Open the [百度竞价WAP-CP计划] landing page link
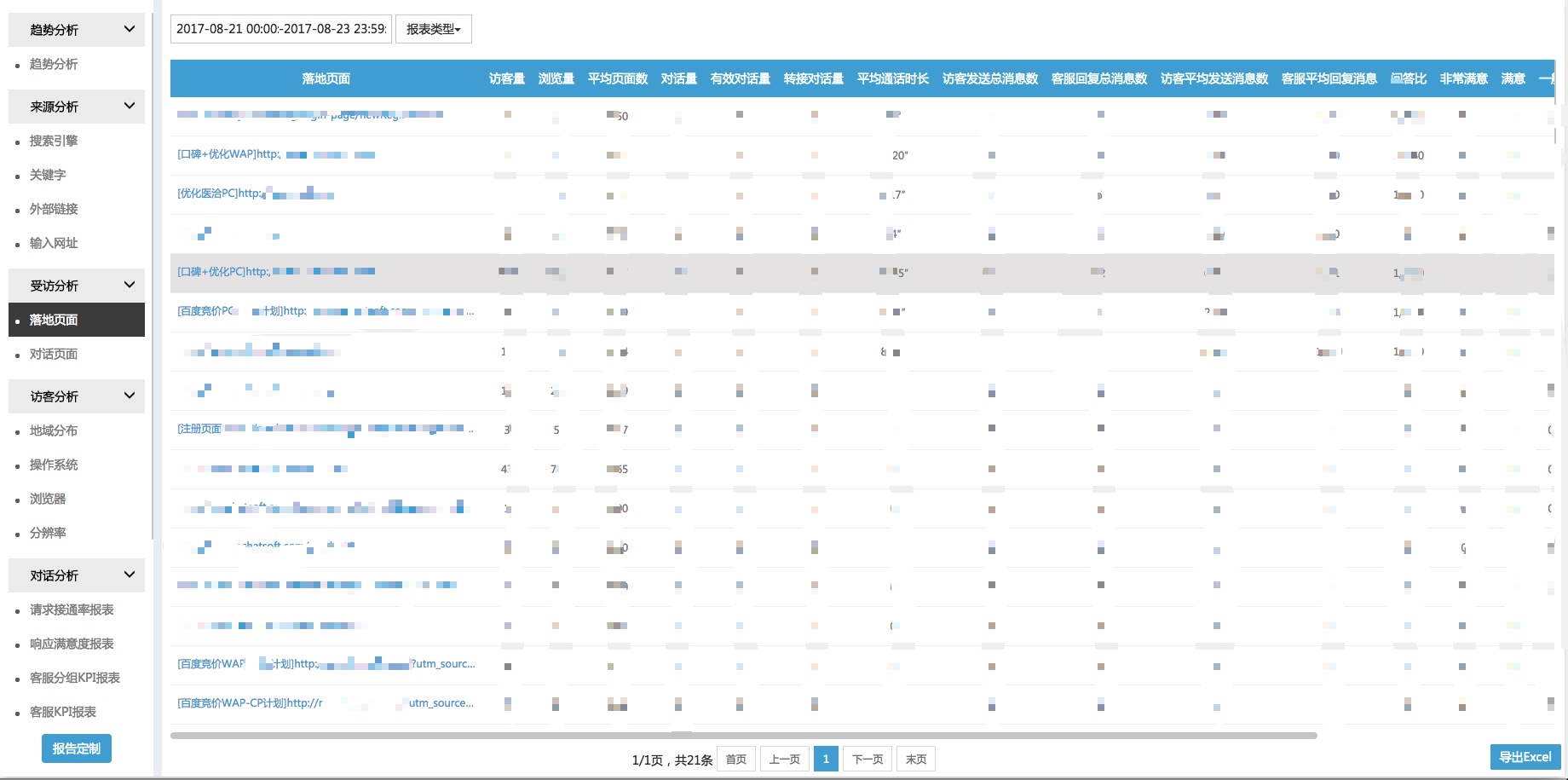 (326, 703)
